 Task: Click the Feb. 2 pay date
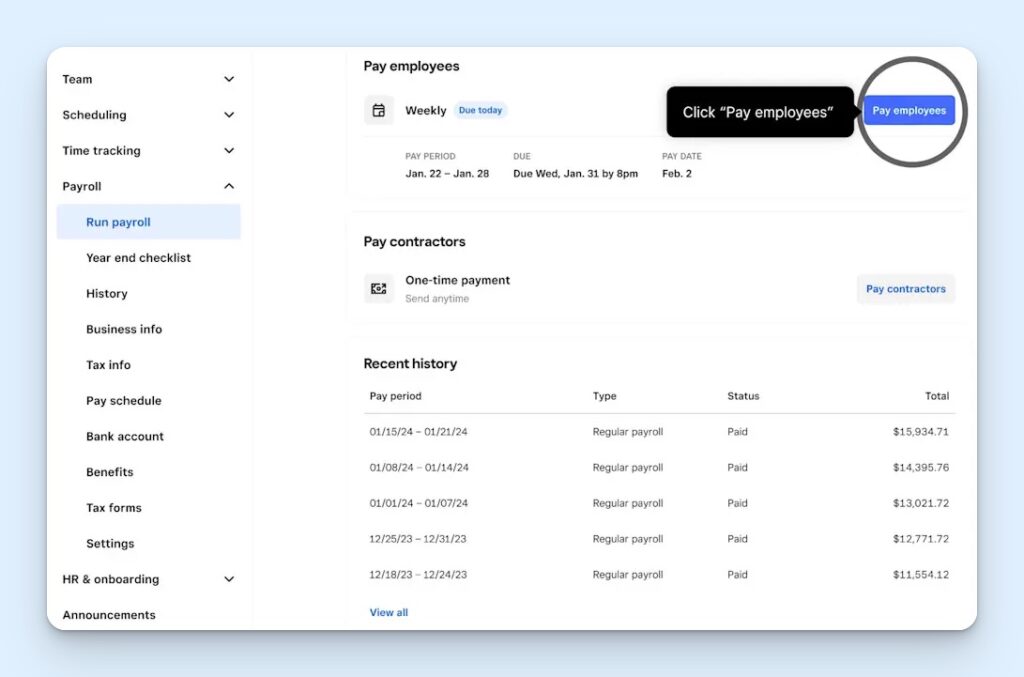click(x=677, y=174)
